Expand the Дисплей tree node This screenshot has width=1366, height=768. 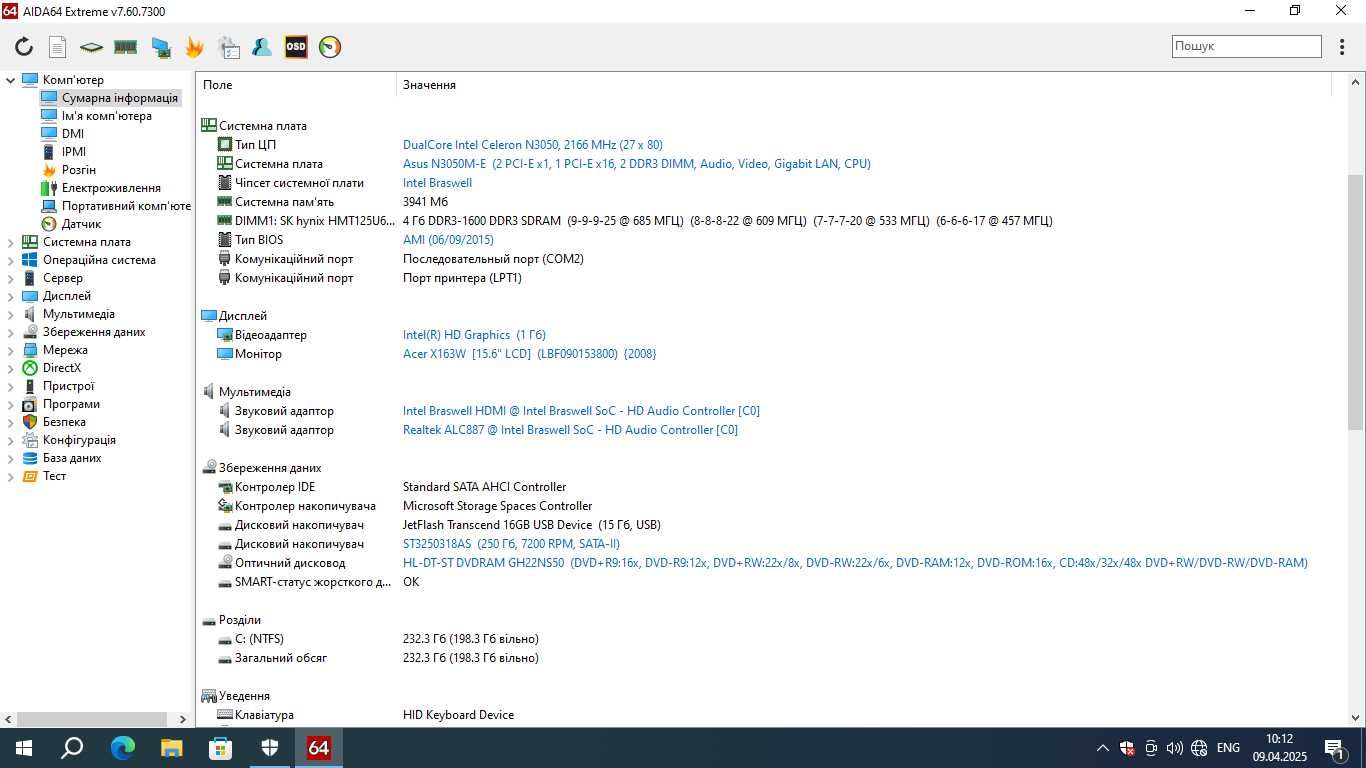point(11,296)
